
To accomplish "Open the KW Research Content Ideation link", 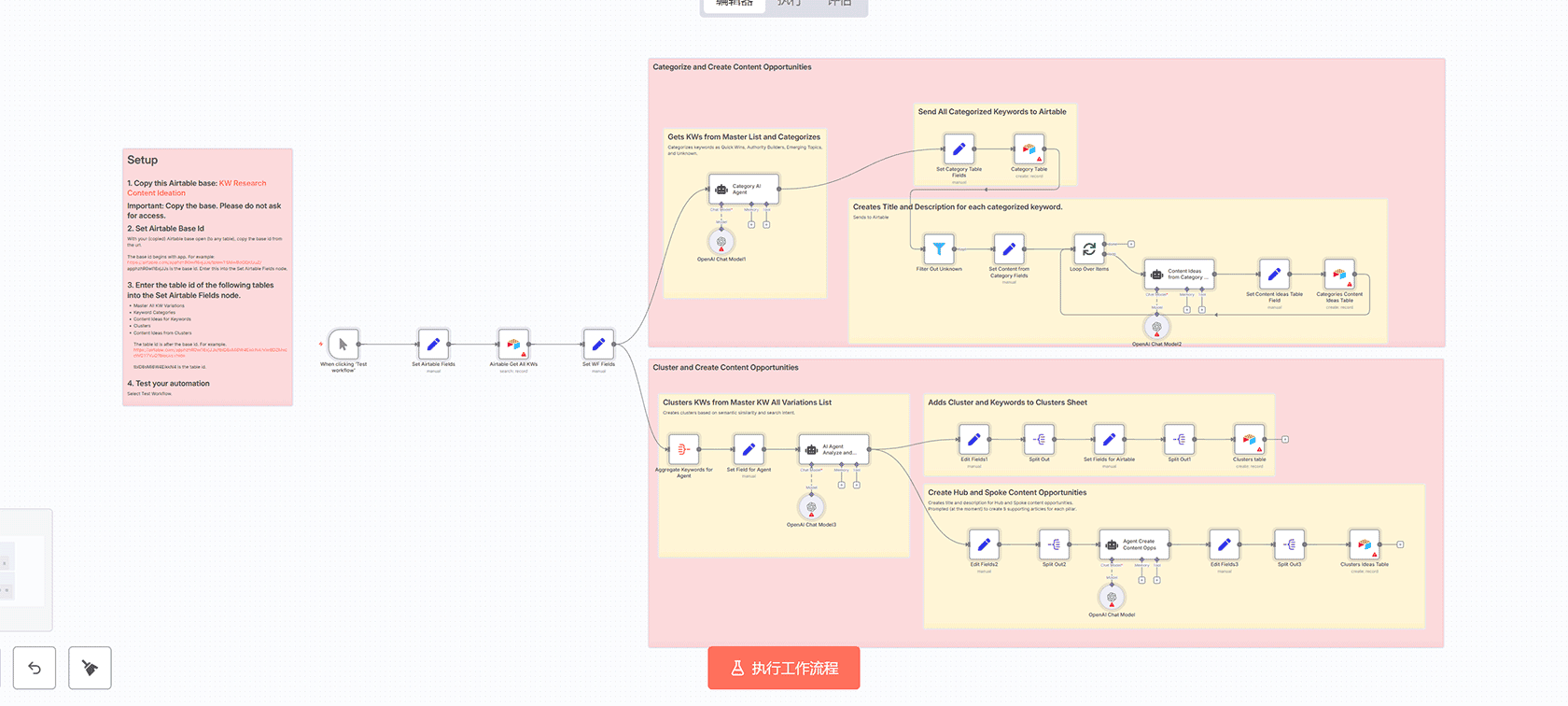I will click(242, 183).
